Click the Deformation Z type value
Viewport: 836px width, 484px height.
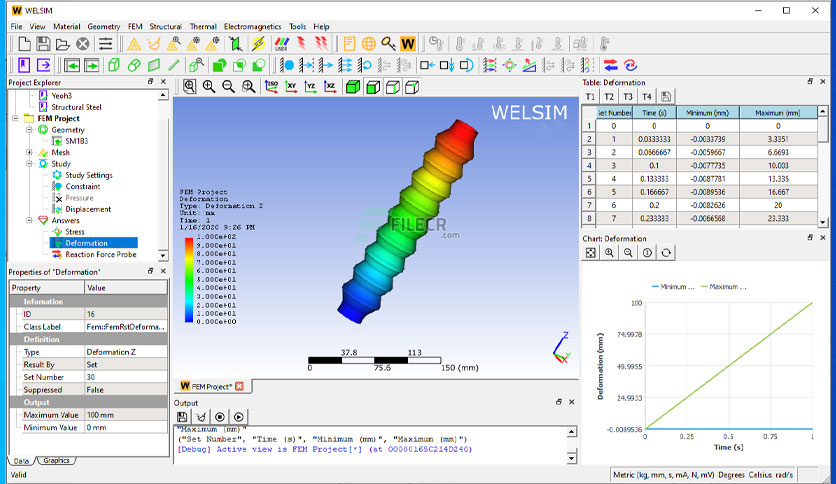126,352
